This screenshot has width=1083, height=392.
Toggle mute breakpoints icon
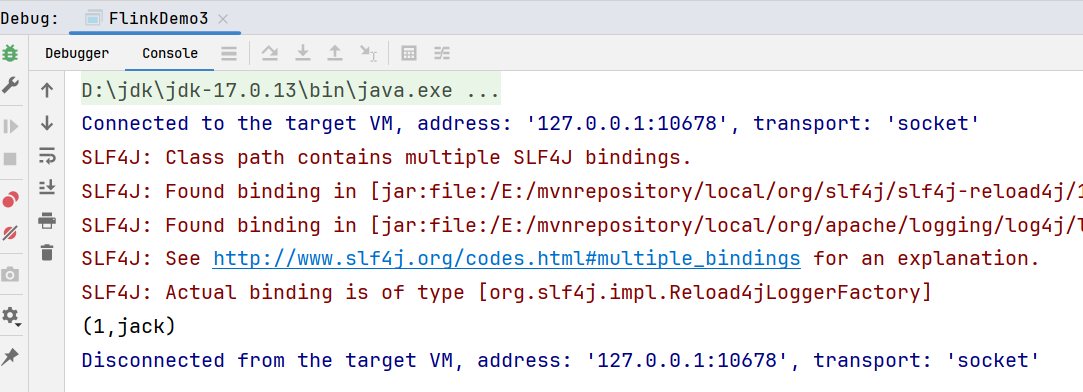point(10,233)
